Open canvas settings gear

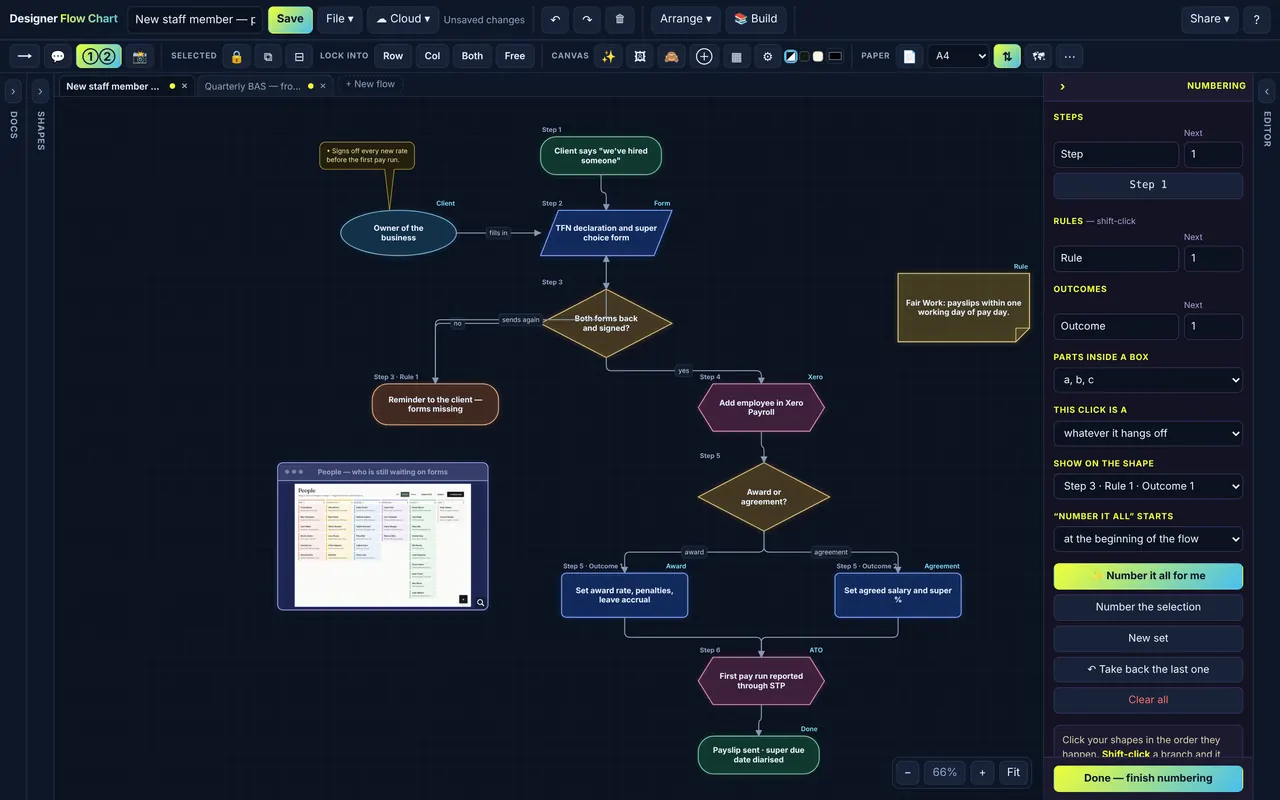768,56
